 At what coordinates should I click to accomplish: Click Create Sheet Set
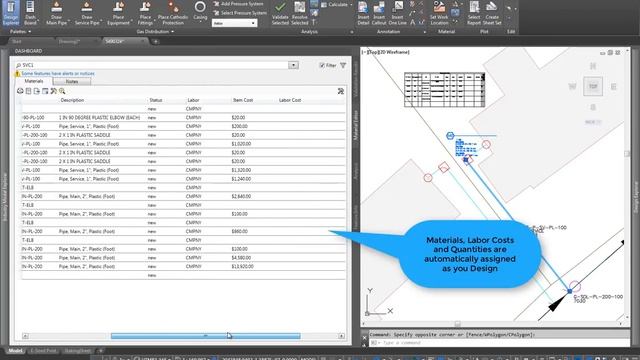[x=492, y=13]
